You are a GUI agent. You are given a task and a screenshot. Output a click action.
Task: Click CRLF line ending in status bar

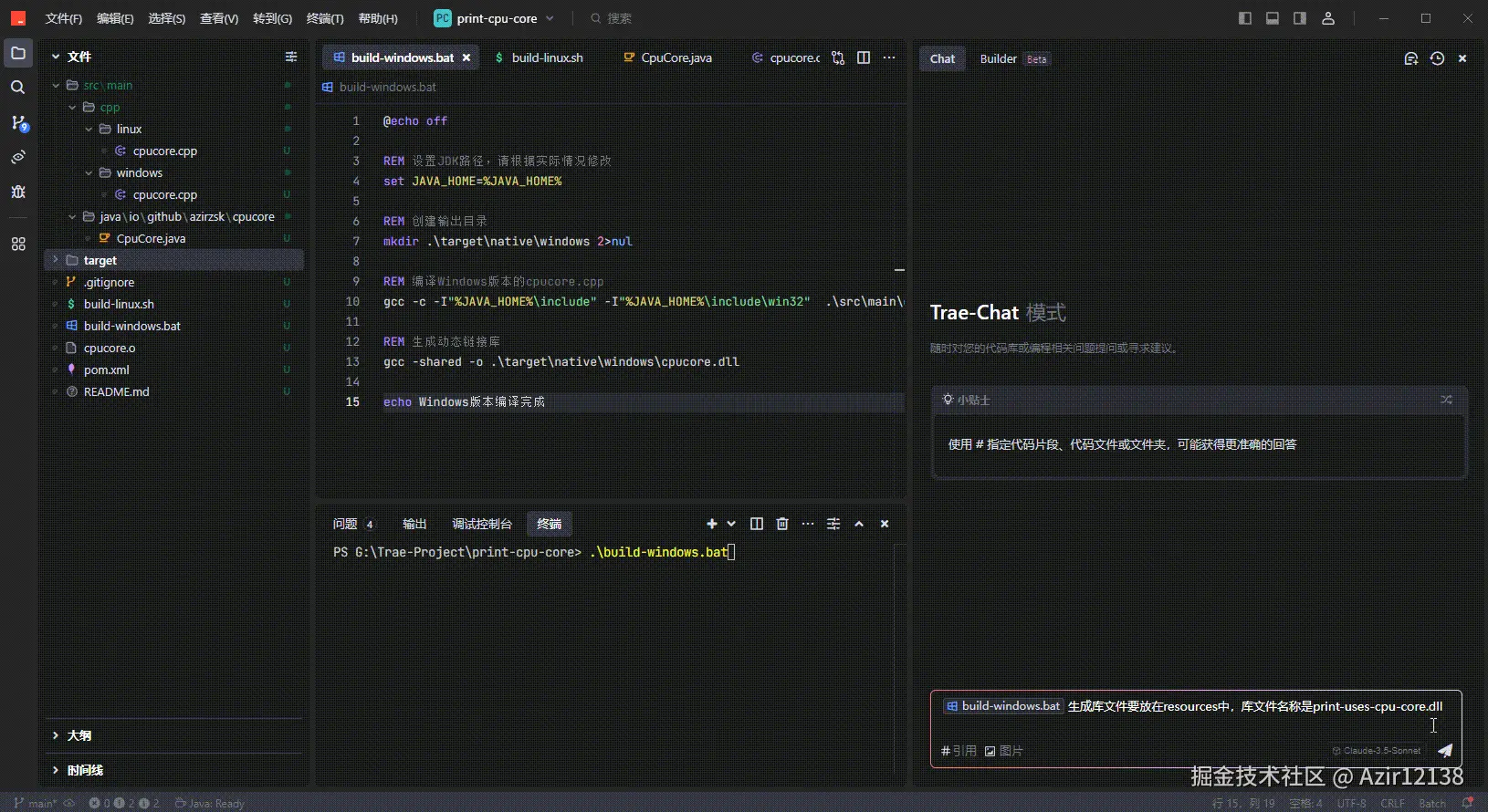pyautogui.click(x=1393, y=803)
